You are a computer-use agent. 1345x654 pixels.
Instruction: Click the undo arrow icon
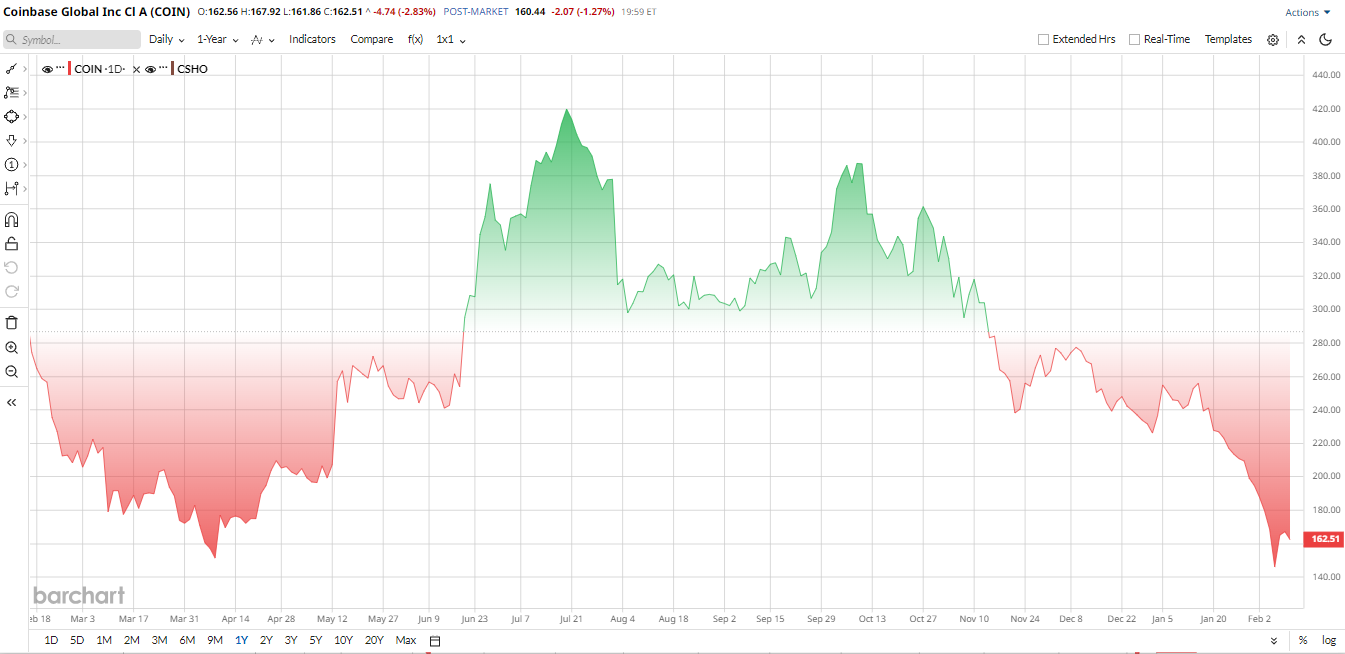(x=12, y=267)
